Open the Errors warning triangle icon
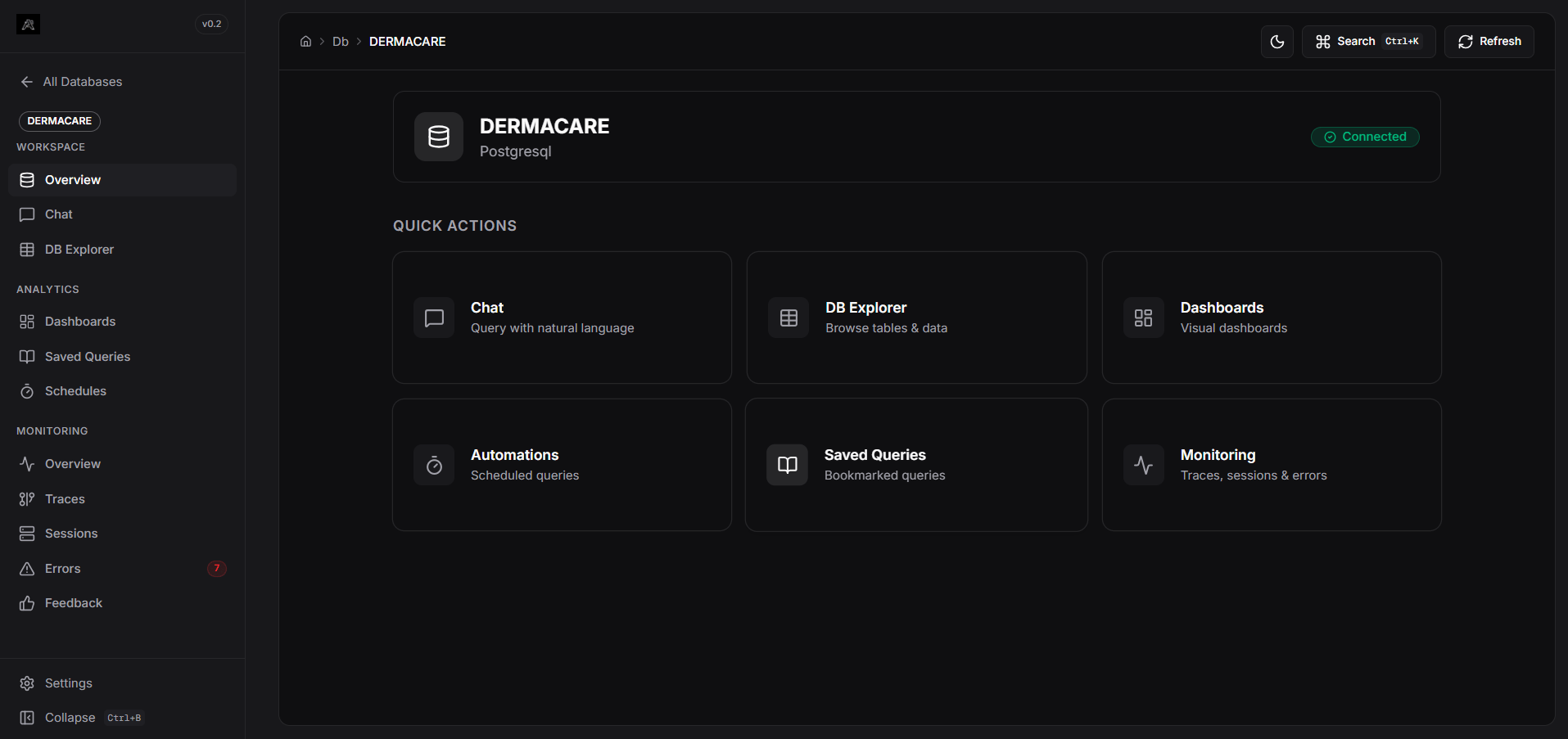The width and height of the screenshot is (1568, 739). tap(27, 569)
